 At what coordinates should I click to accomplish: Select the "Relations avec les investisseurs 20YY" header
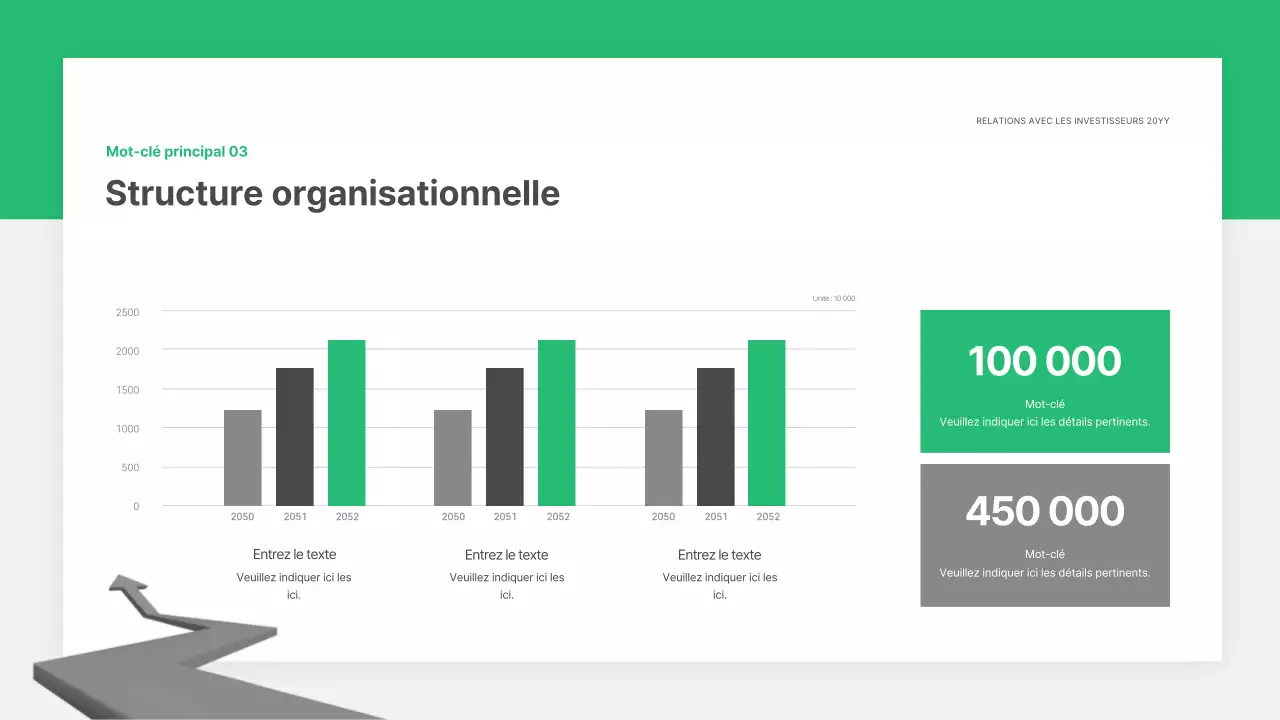(x=1072, y=121)
